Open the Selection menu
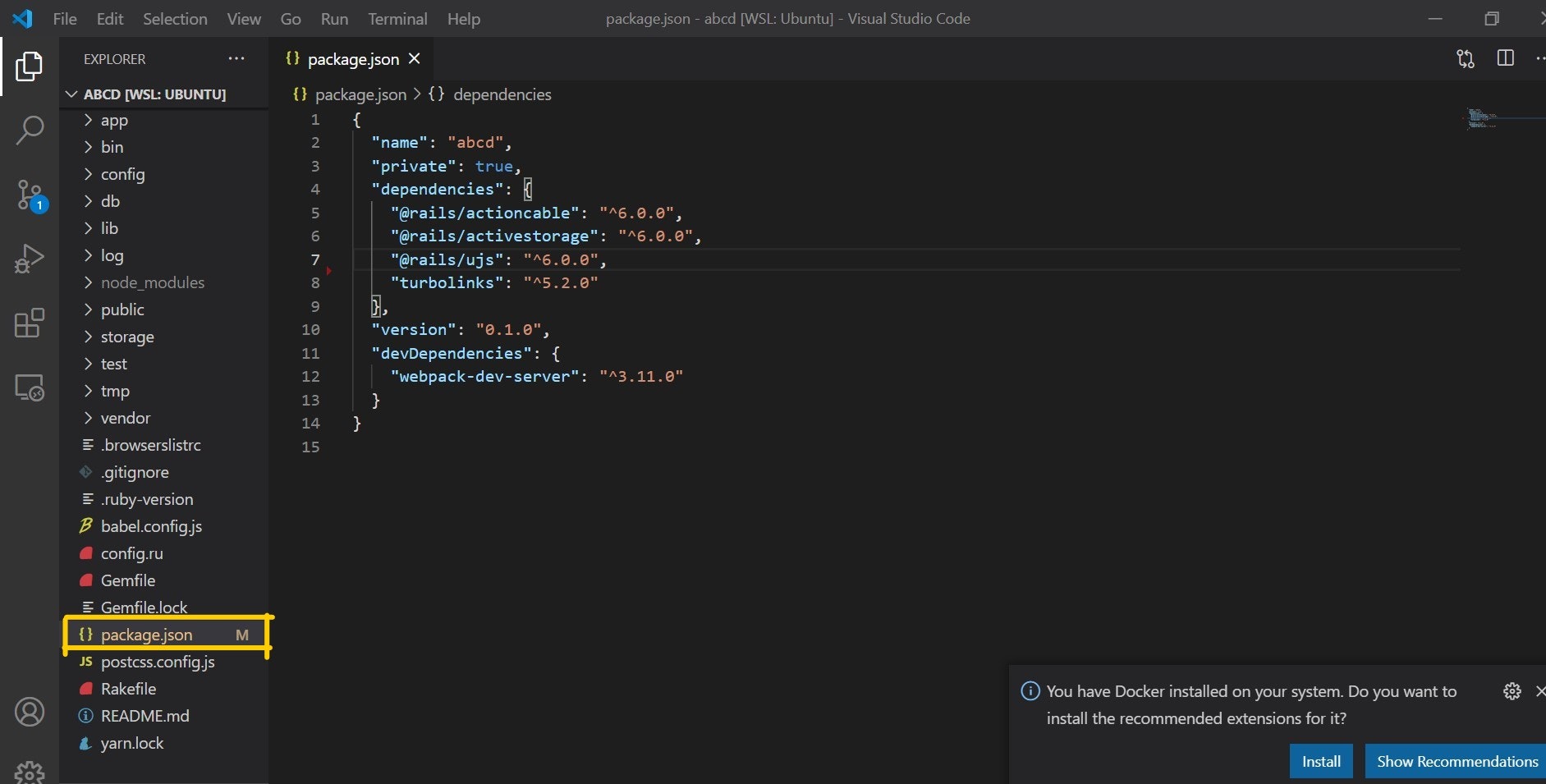This screenshot has width=1546, height=784. click(175, 19)
